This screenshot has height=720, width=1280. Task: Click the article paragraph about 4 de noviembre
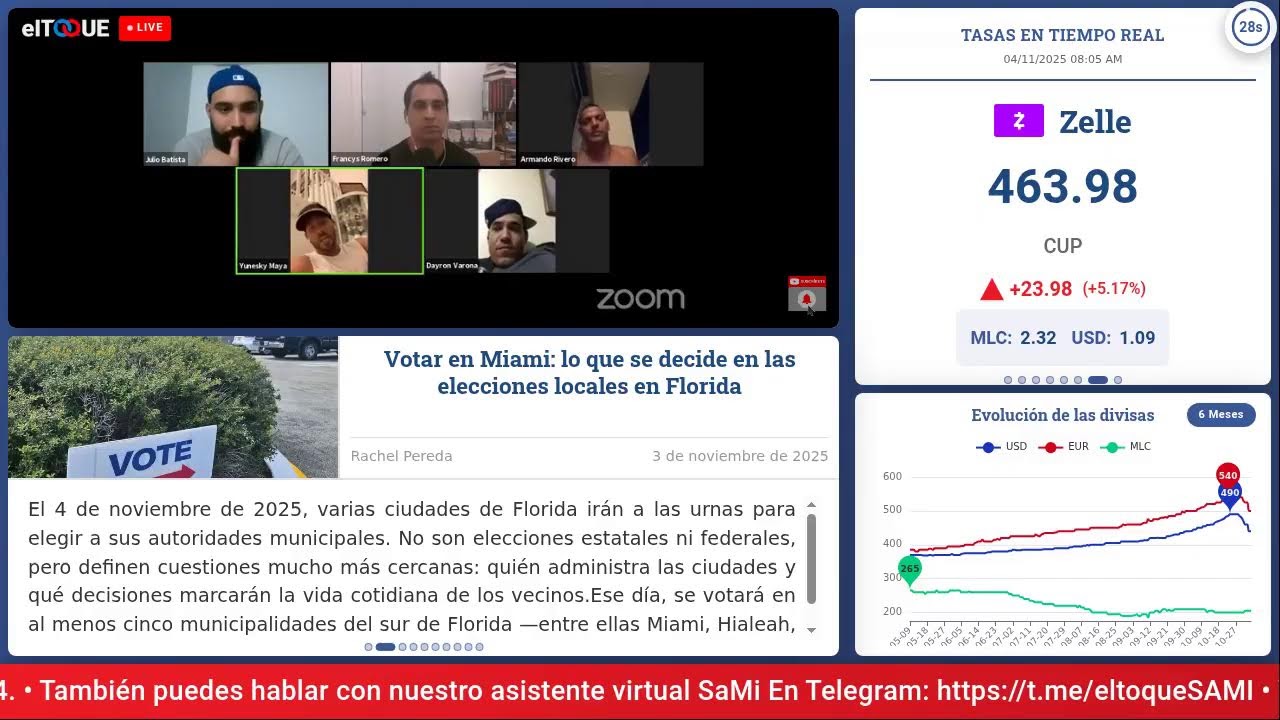pos(412,567)
